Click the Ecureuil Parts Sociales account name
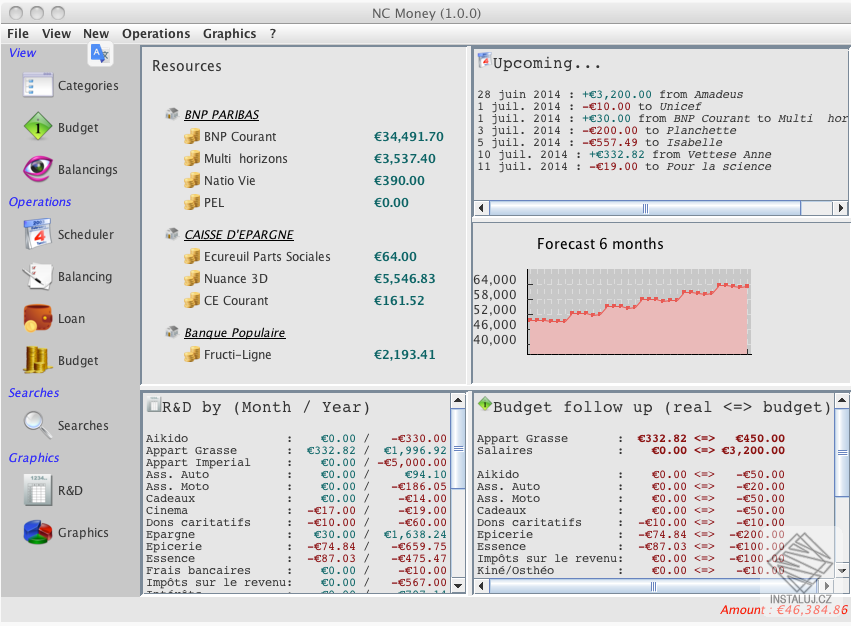Viewport: 851px width, 626px height. [x=267, y=256]
